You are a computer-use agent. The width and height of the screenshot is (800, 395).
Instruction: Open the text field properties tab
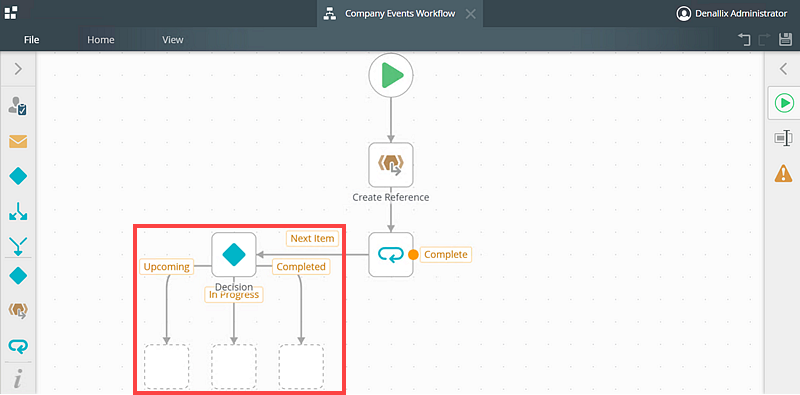pyautogui.click(x=783, y=138)
